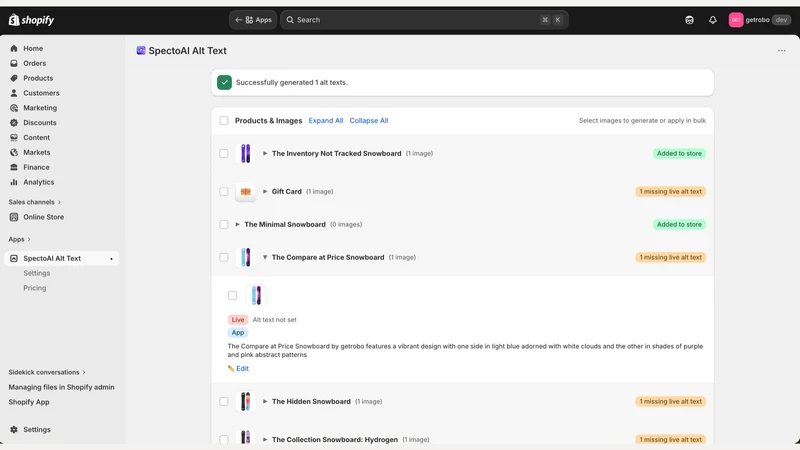The width and height of the screenshot is (800, 450).
Task: Open the getrobo account avatar
Action: click(x=736, y=20)
